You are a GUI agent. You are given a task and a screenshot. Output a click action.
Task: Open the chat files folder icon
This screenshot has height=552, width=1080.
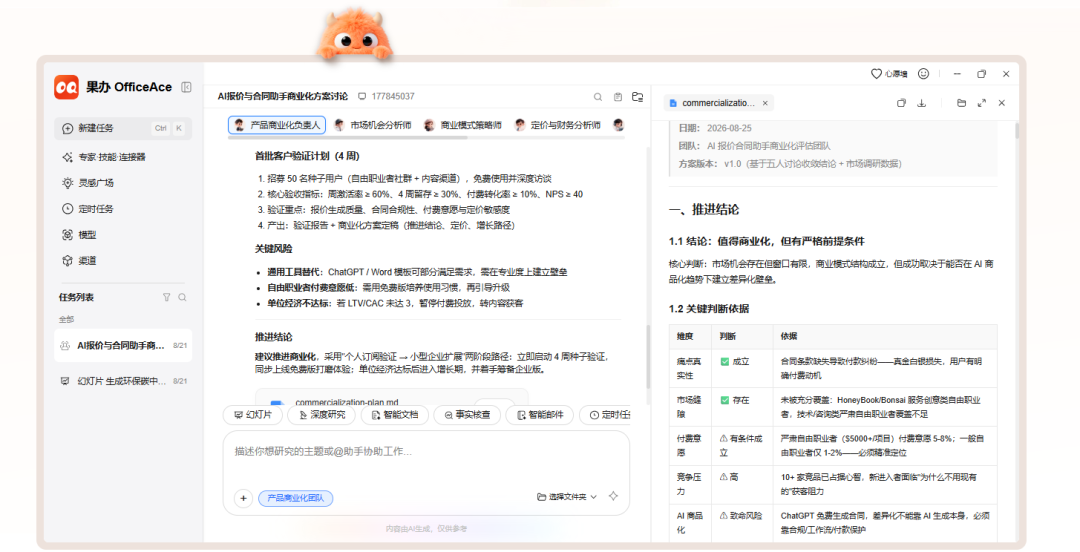pos(638,97)
